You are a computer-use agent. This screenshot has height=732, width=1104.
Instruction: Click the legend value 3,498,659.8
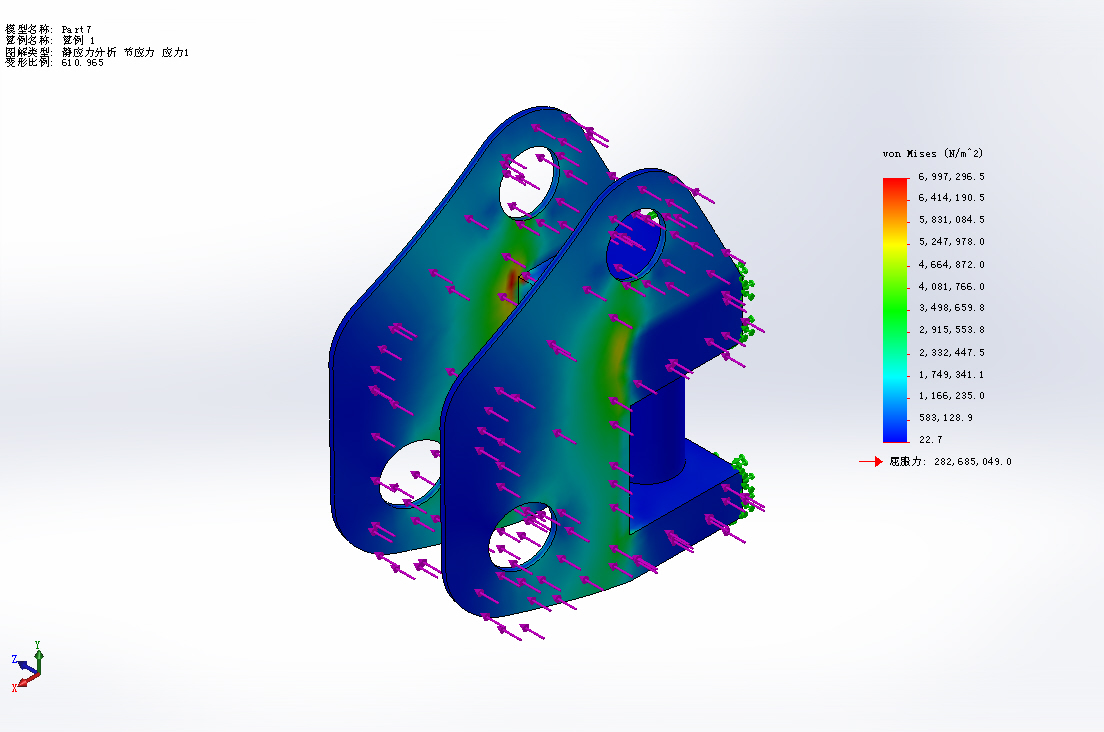point(951,308)
